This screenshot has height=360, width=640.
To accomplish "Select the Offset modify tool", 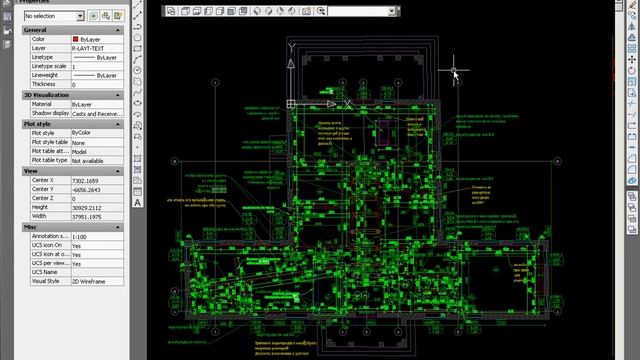I will click(632, 38).
